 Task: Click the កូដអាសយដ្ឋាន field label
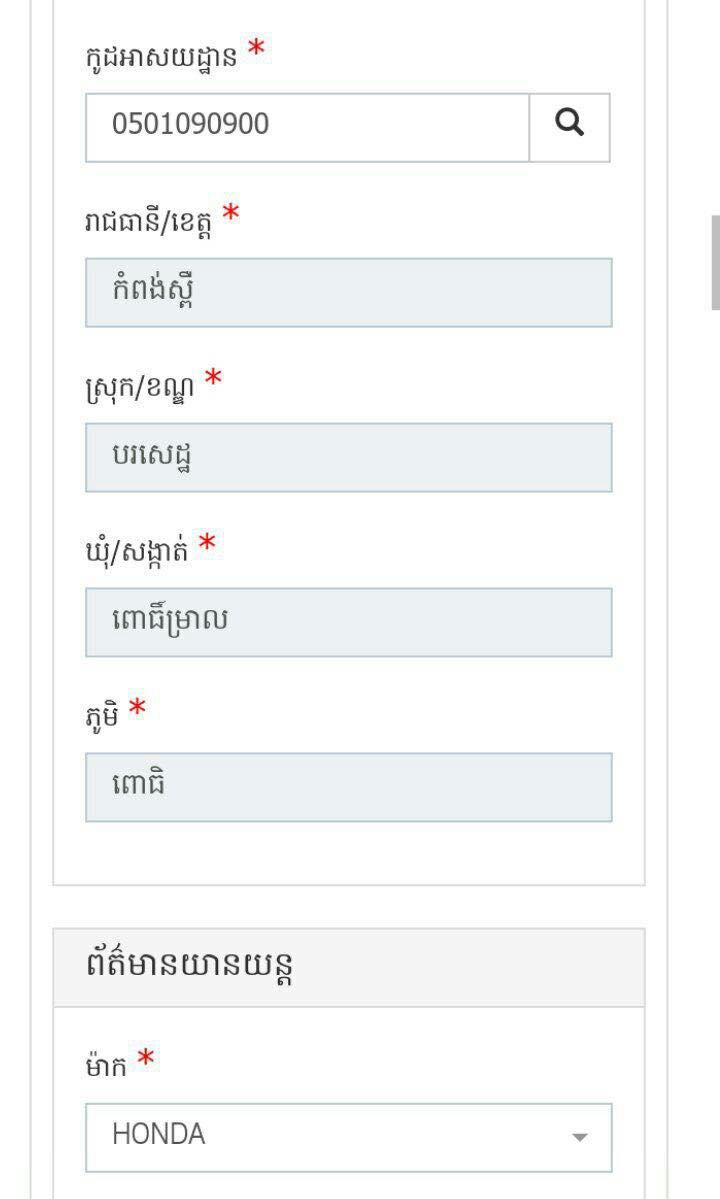point(161,56)
